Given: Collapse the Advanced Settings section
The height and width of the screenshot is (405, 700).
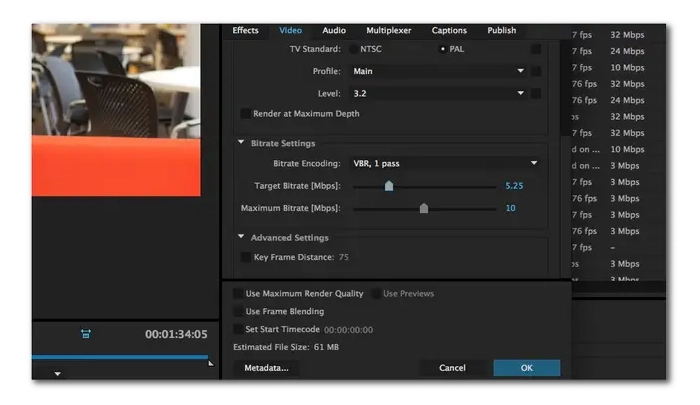Looking at the screenshot, I should (241, 237).
